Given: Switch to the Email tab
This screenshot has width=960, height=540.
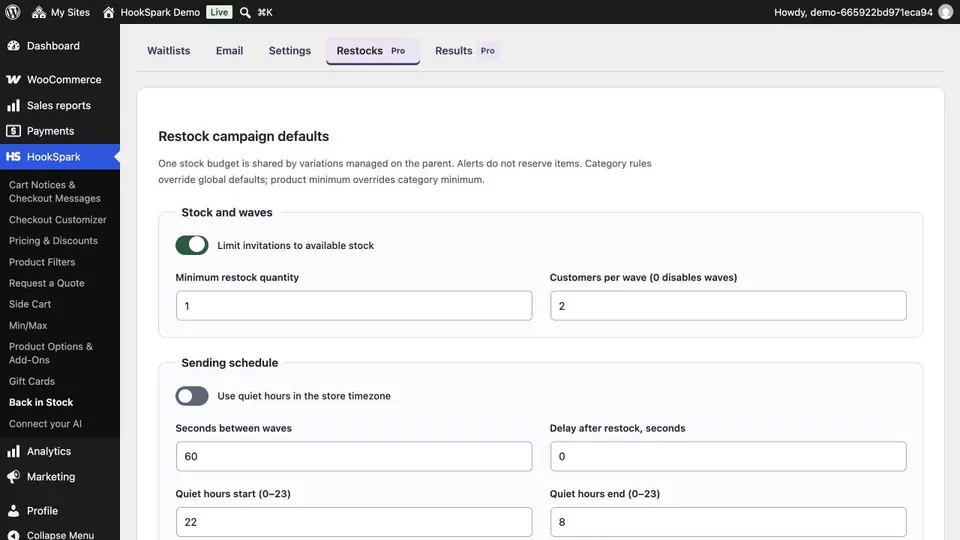Looking at the screenshot, I should [230, 51].
